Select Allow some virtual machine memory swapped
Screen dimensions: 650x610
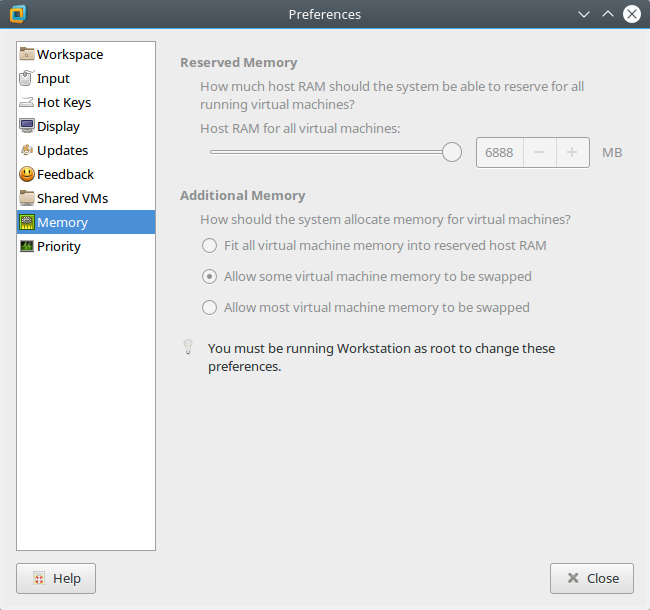point(209,276)
